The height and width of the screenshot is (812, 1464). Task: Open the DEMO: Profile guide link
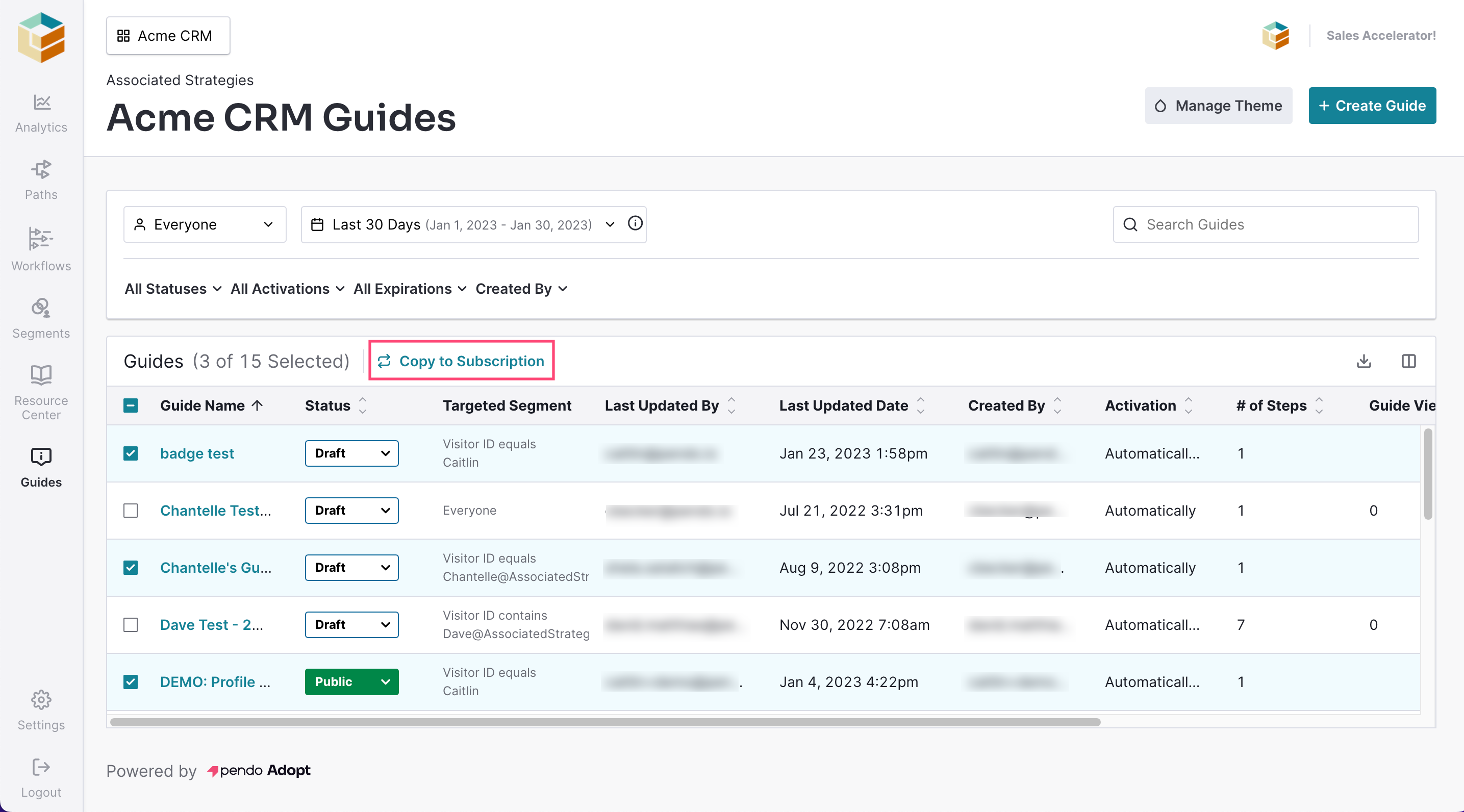[215, 682]
